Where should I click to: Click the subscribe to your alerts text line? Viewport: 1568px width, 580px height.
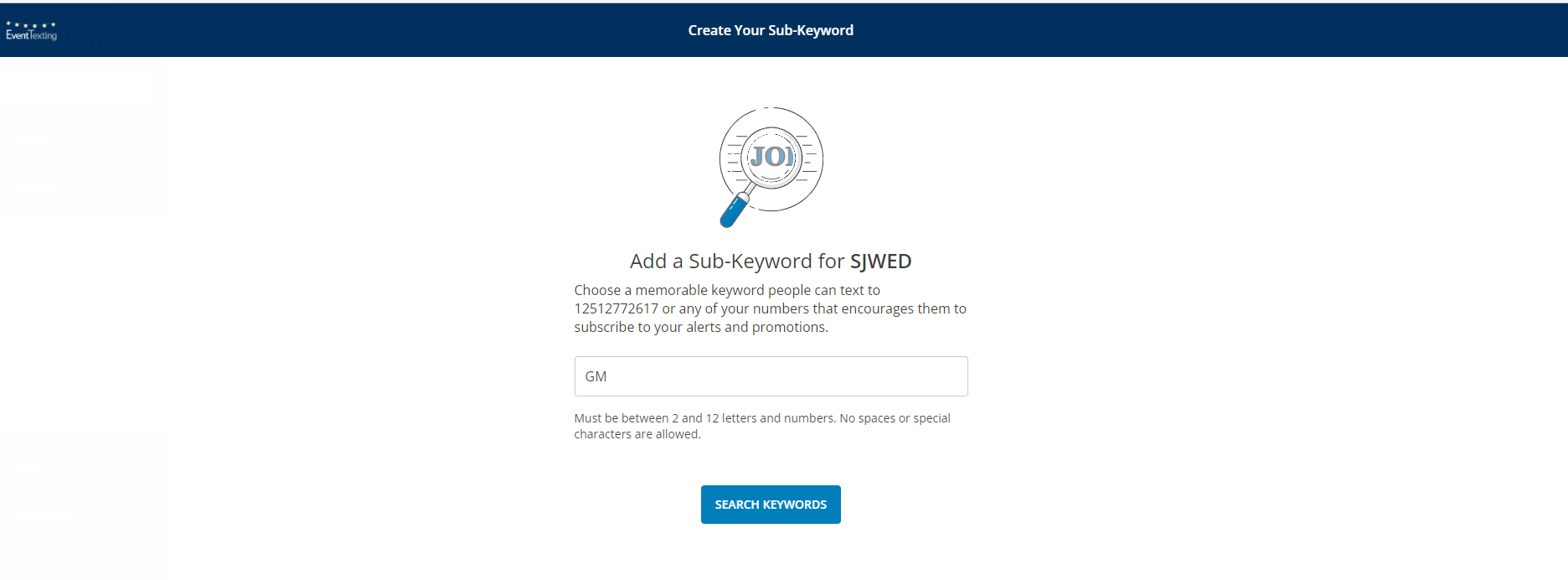click(x=701, y=327)
